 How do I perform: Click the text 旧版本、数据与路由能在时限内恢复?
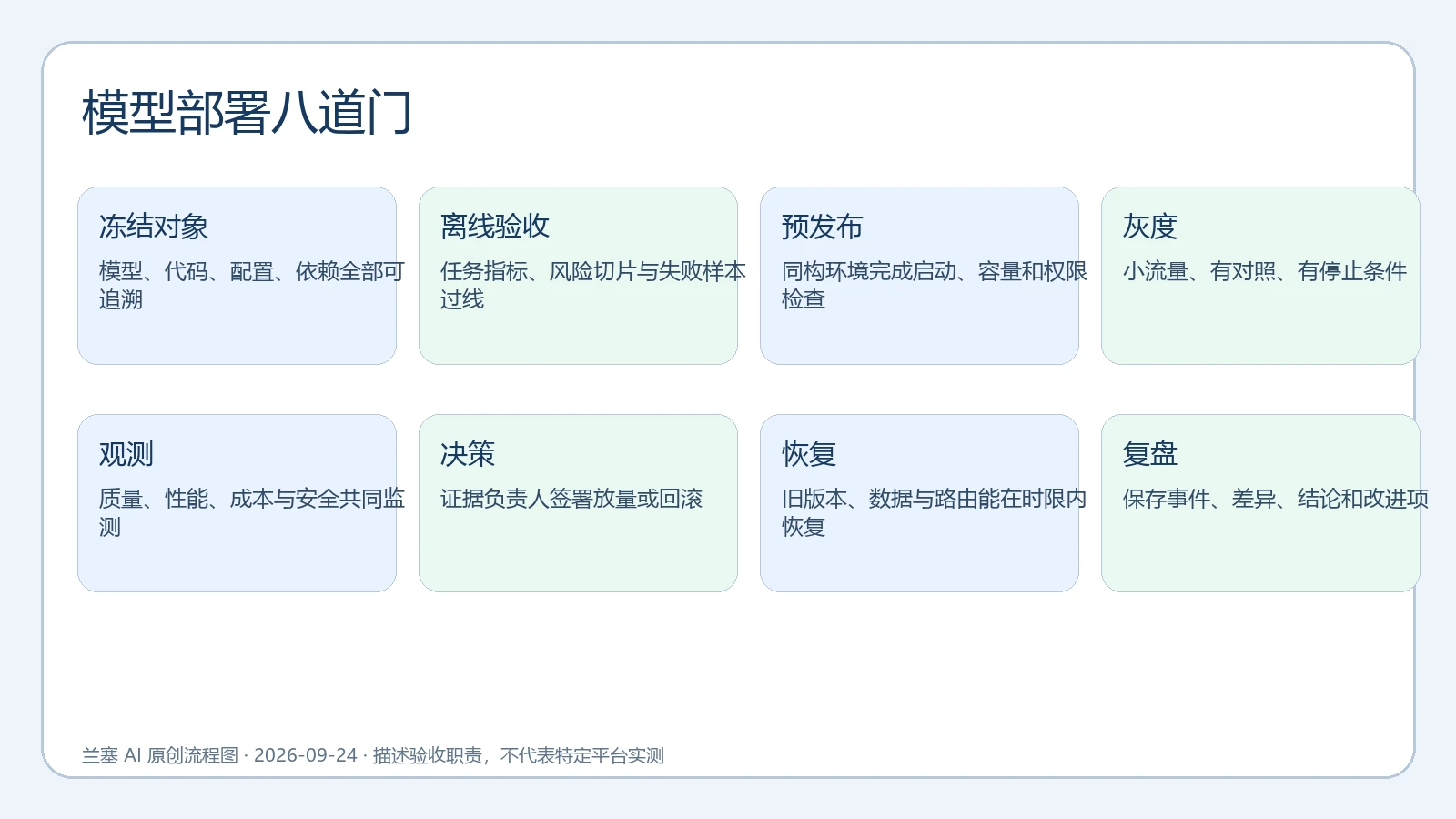click(x=934, y=512)
